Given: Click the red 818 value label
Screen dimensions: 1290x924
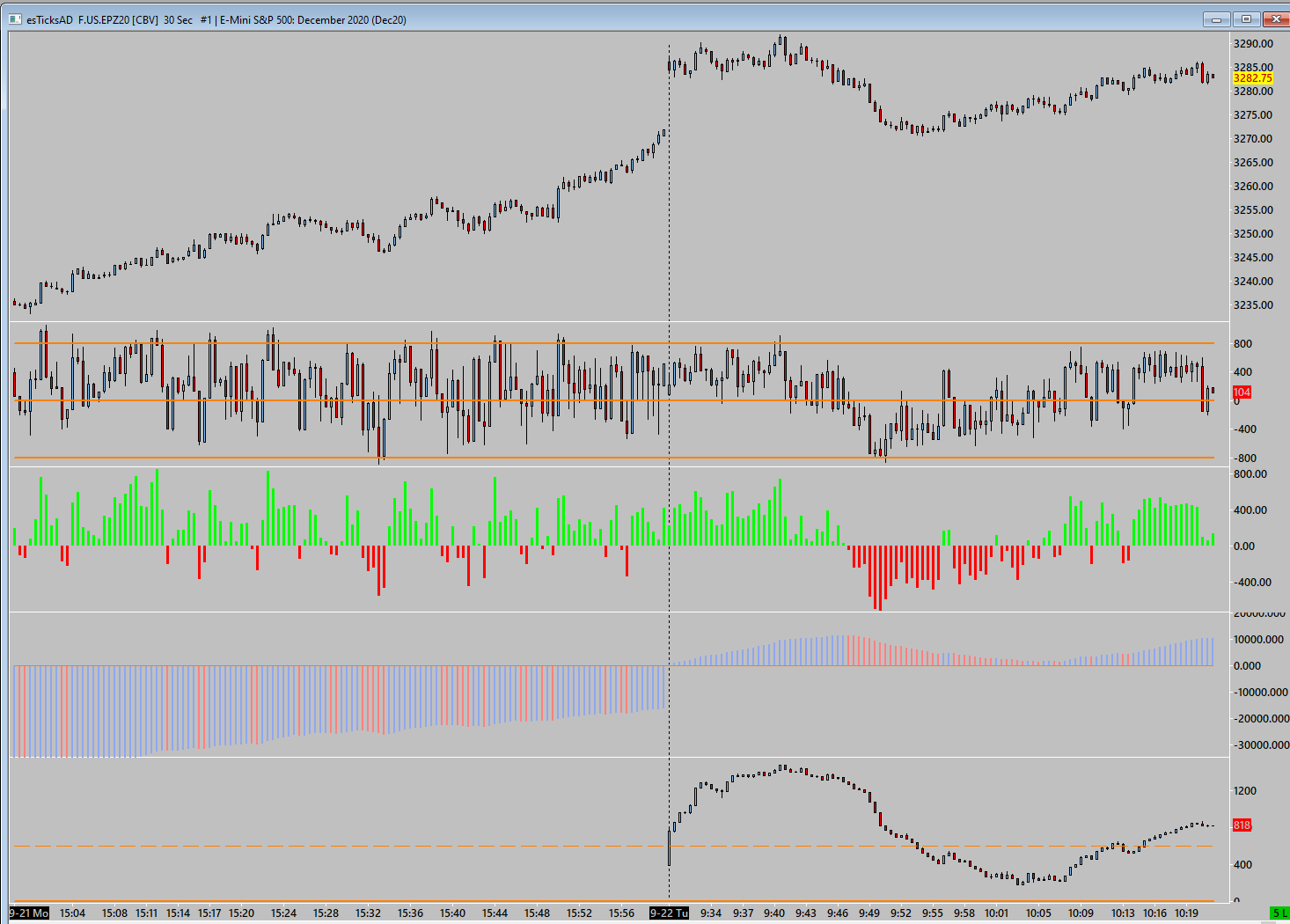Looking at the screenshot, I should click(x=1242, y=825).
